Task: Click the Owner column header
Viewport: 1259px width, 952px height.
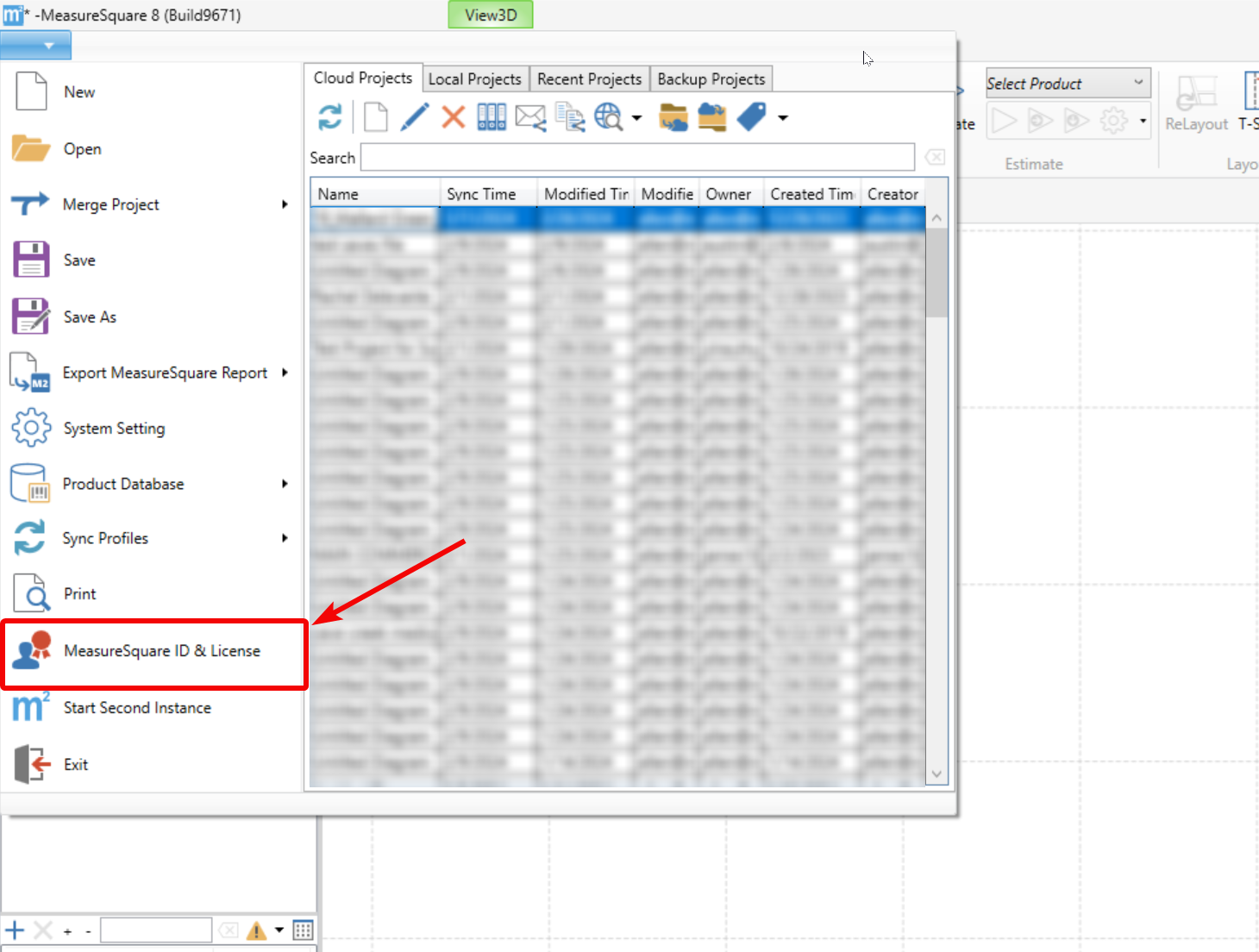Action: click(731, 194)
